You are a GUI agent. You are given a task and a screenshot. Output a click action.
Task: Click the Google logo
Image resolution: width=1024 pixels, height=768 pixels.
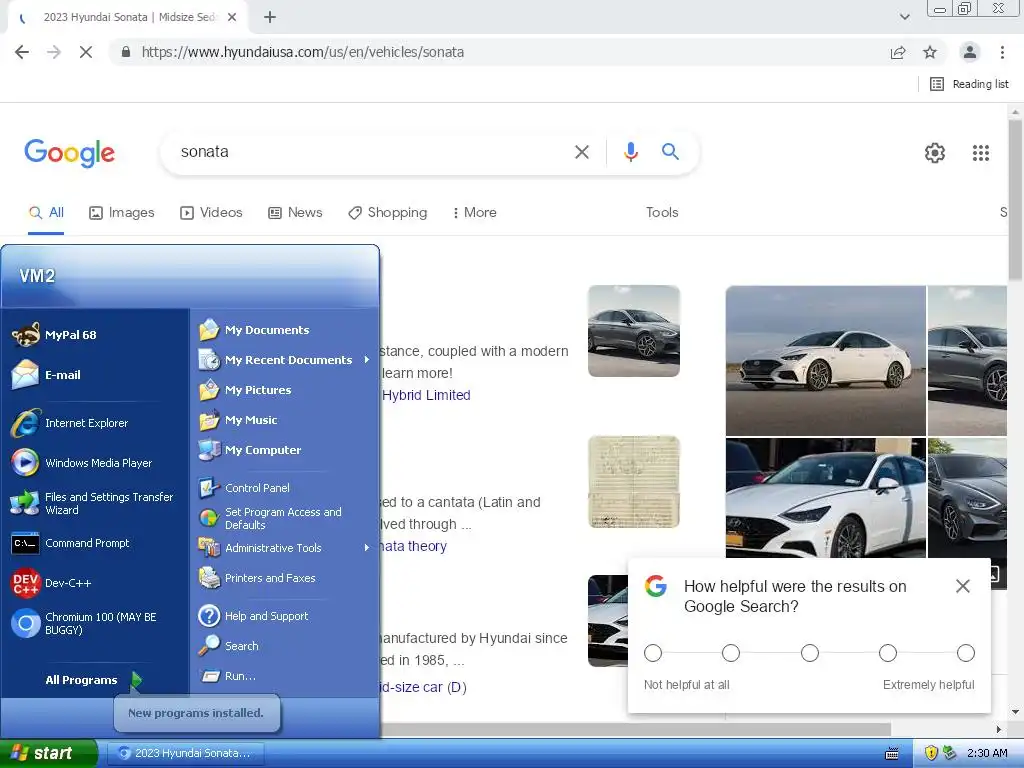[x=69, y=153]
